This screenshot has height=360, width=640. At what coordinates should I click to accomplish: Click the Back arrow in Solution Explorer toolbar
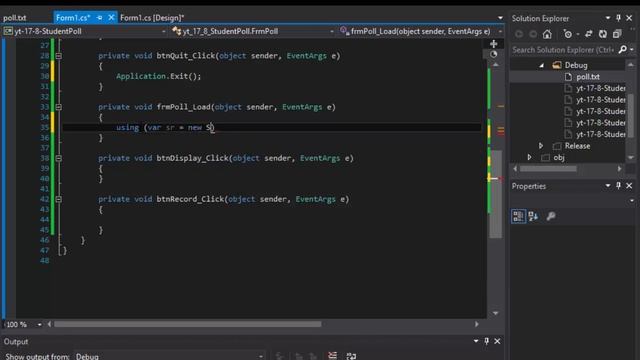click(519, 34)
